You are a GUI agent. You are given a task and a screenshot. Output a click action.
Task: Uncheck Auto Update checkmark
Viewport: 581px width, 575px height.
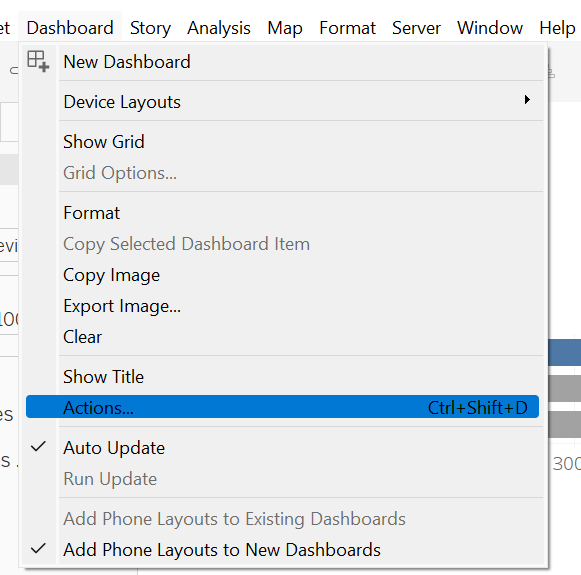coord(38,447)
